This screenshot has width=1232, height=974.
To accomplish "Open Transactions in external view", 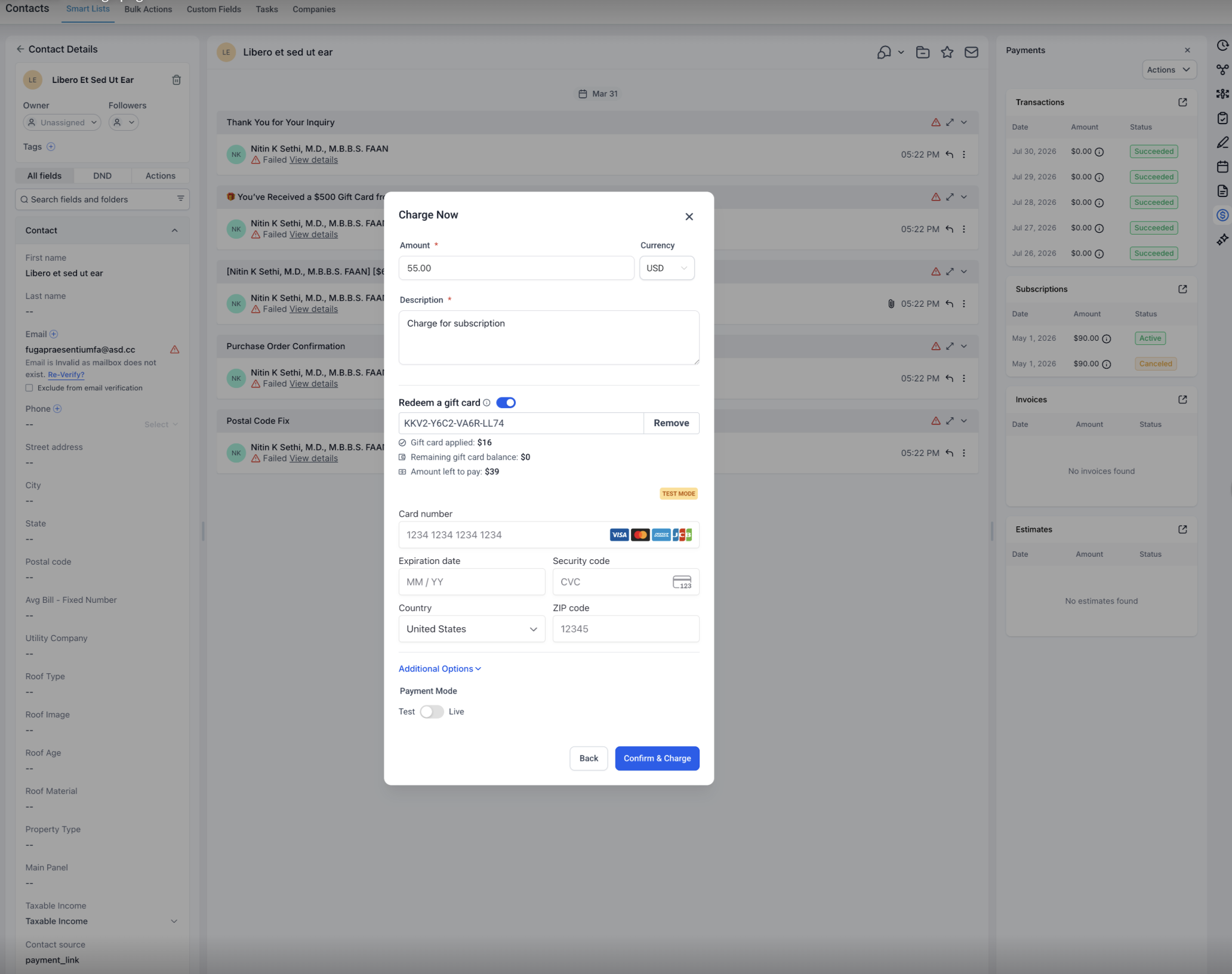I will 1182,102.
